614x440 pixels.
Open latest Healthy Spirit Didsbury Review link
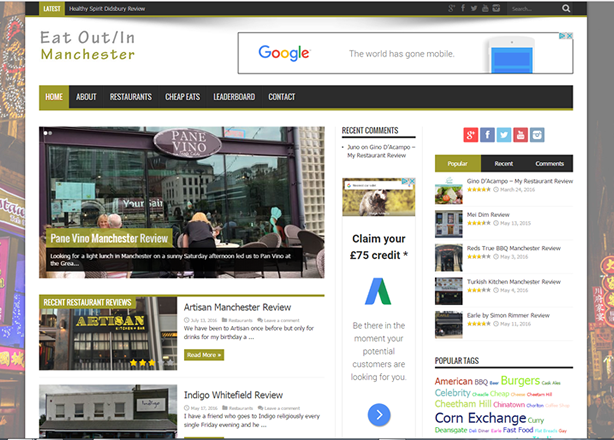click(107, 9)
